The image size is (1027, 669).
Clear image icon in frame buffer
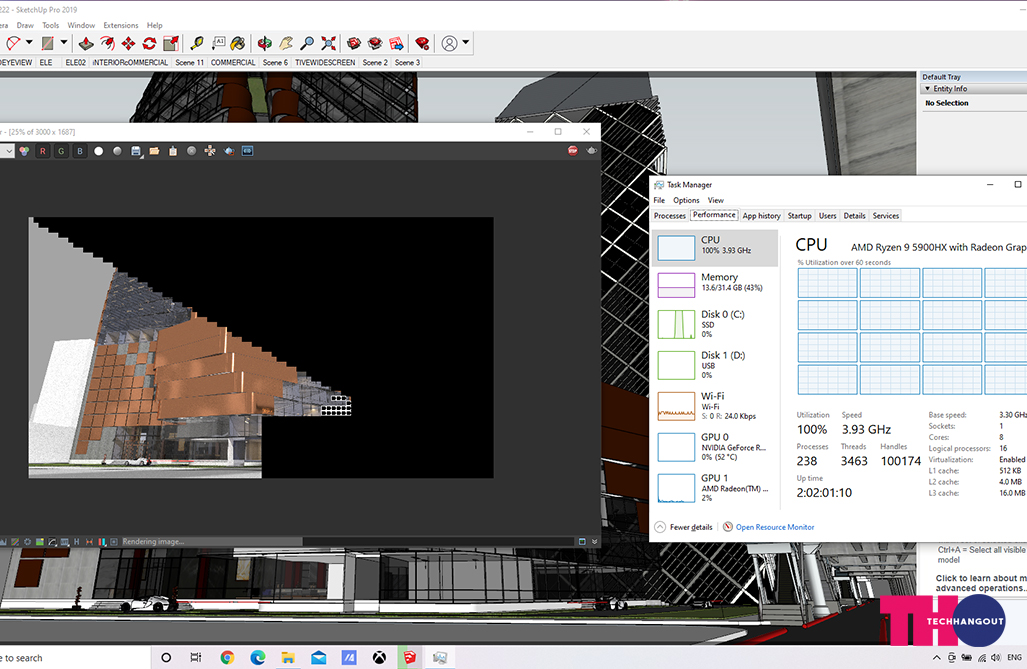click(x=191, y=151)
